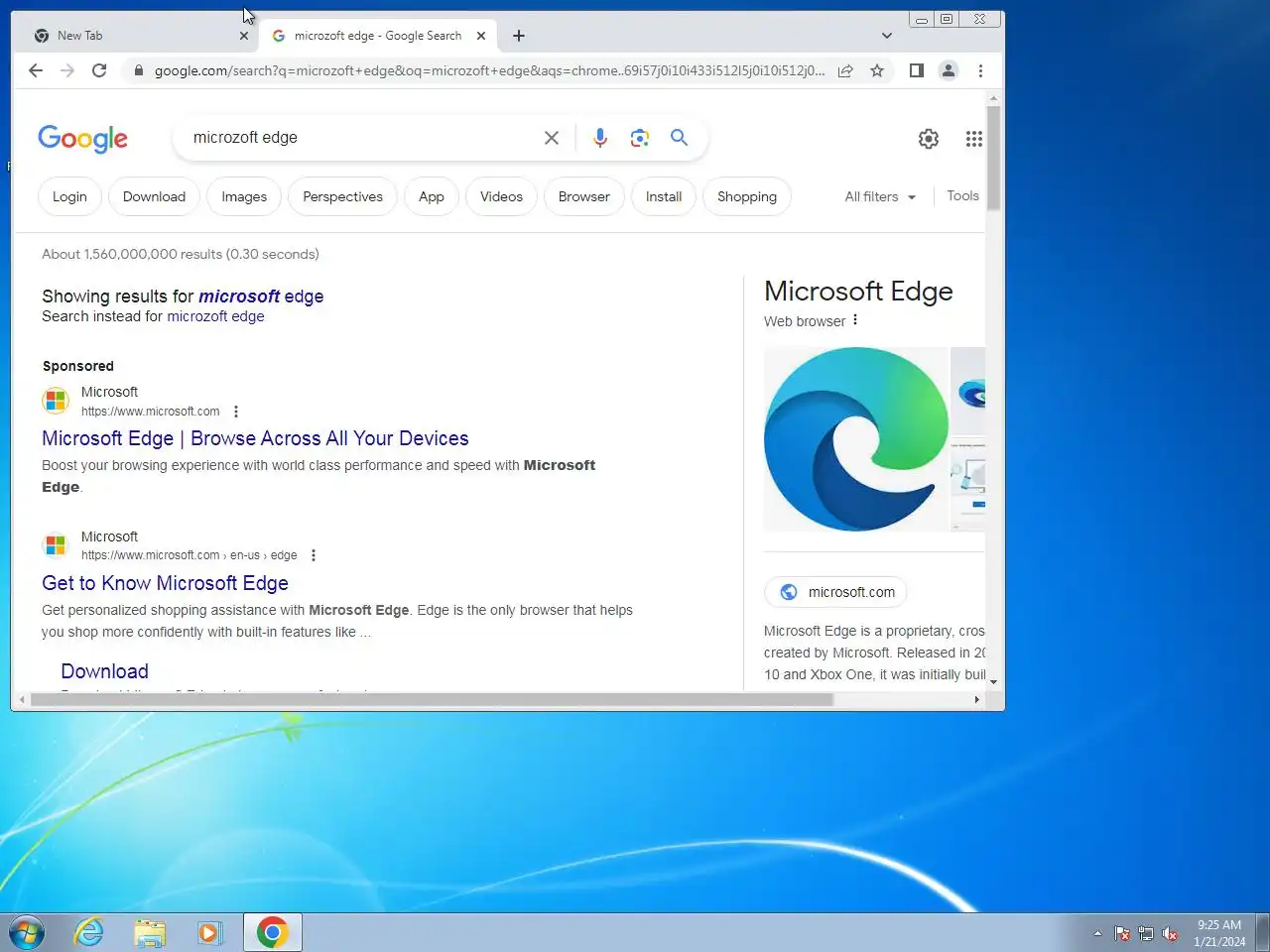Viewport: 1270px width, 952px height.
Task: Click the horizontal scrollbar thumb
Action: click(x=432, y=700)
